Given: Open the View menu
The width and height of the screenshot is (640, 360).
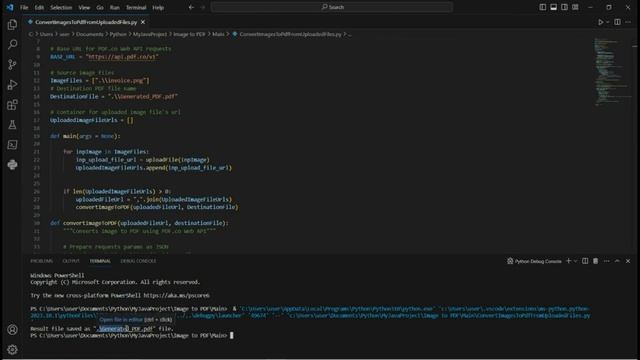Looking at the screenshot, I should click(84, 7).
